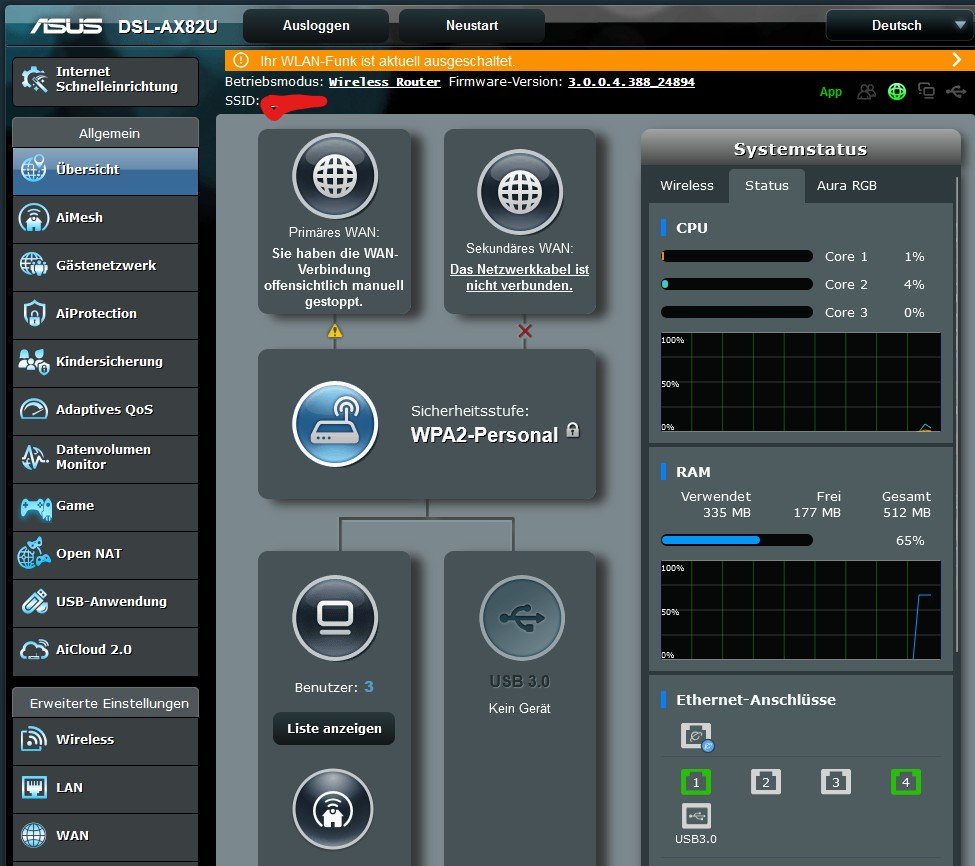Click the '335 MB' Verwendet value
Image resolution: width=975 pixels, height=866 pixels.
(x=726, y=512)
